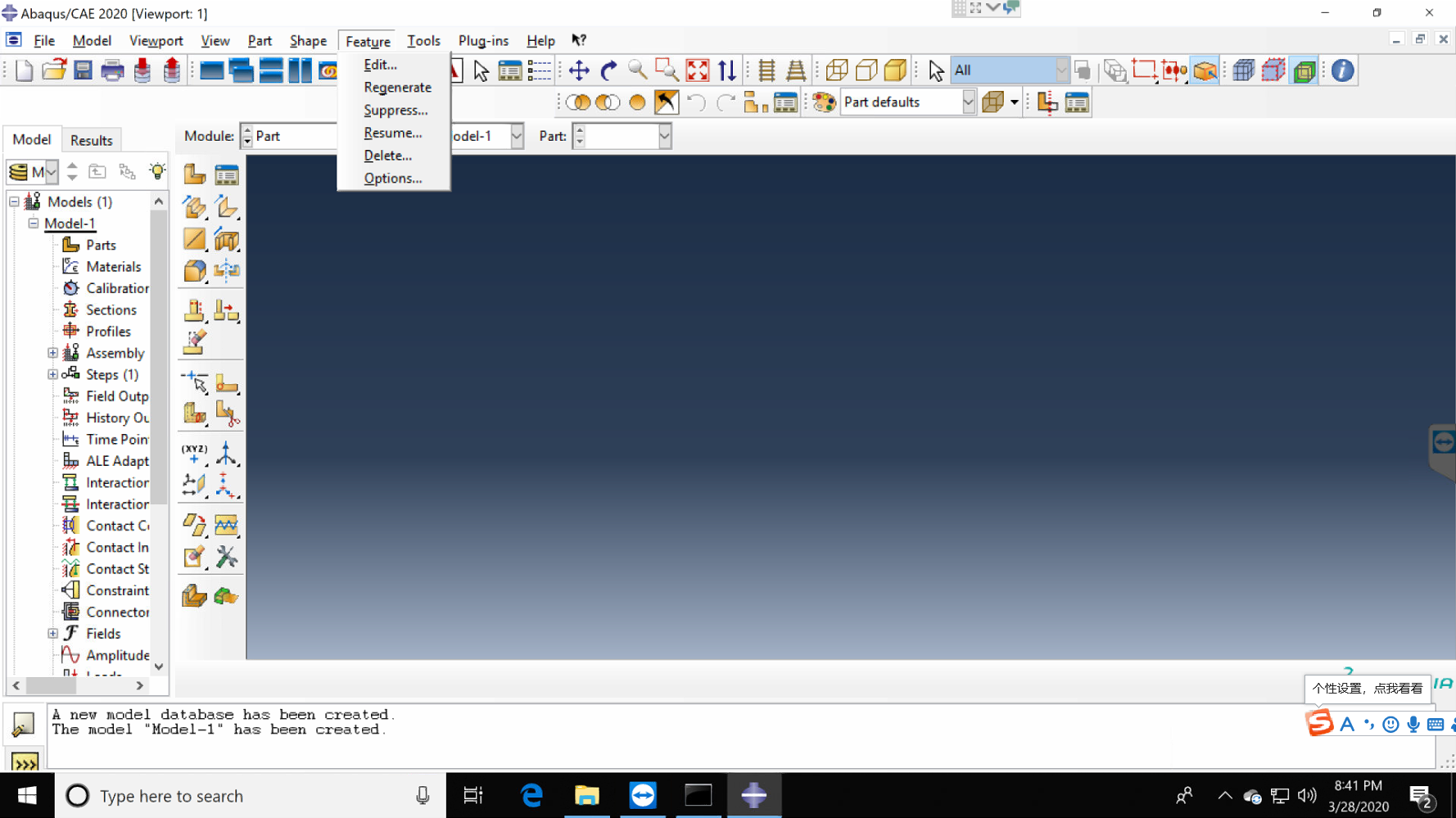Click the Windows search box
Screen dimensions: 1456x818
251,796
